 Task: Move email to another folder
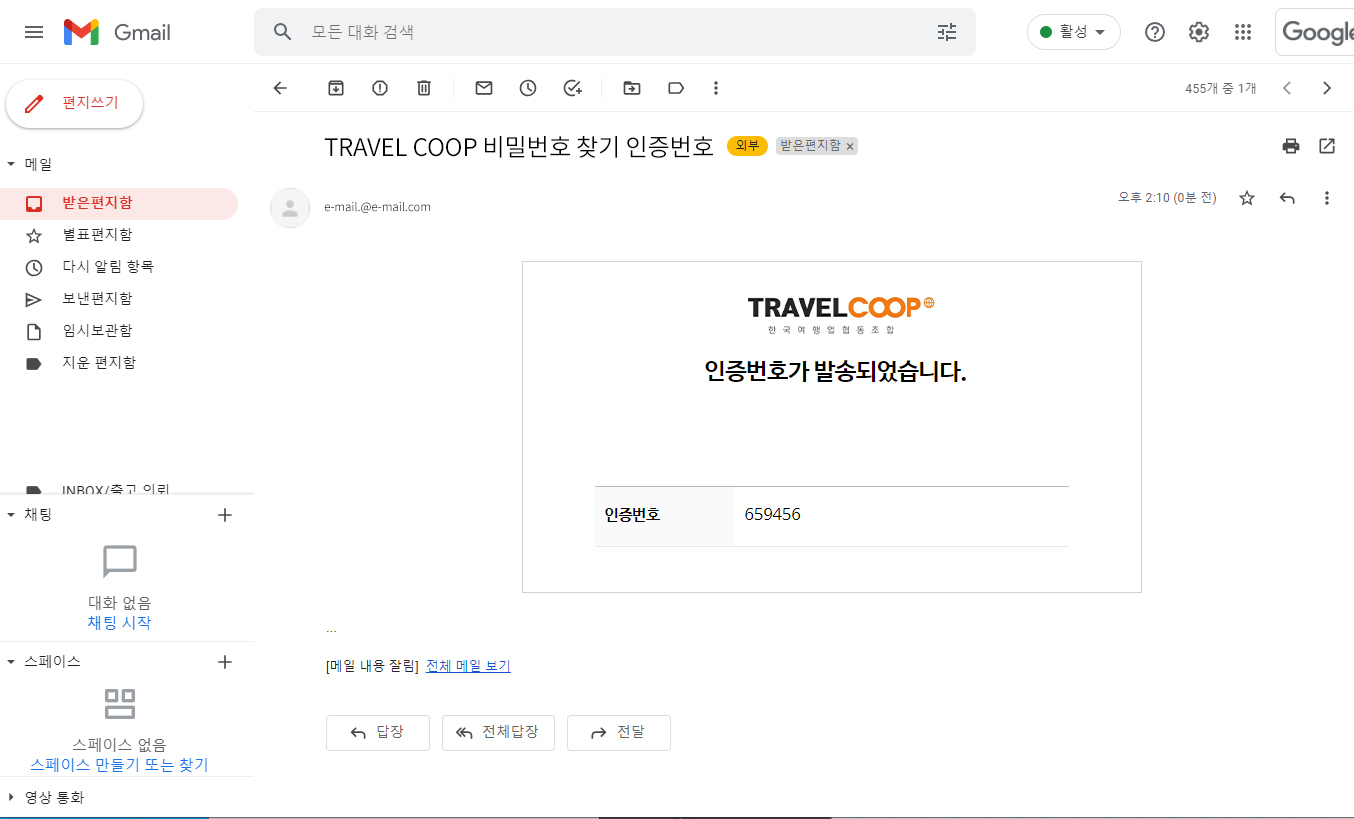pos(632,88)
